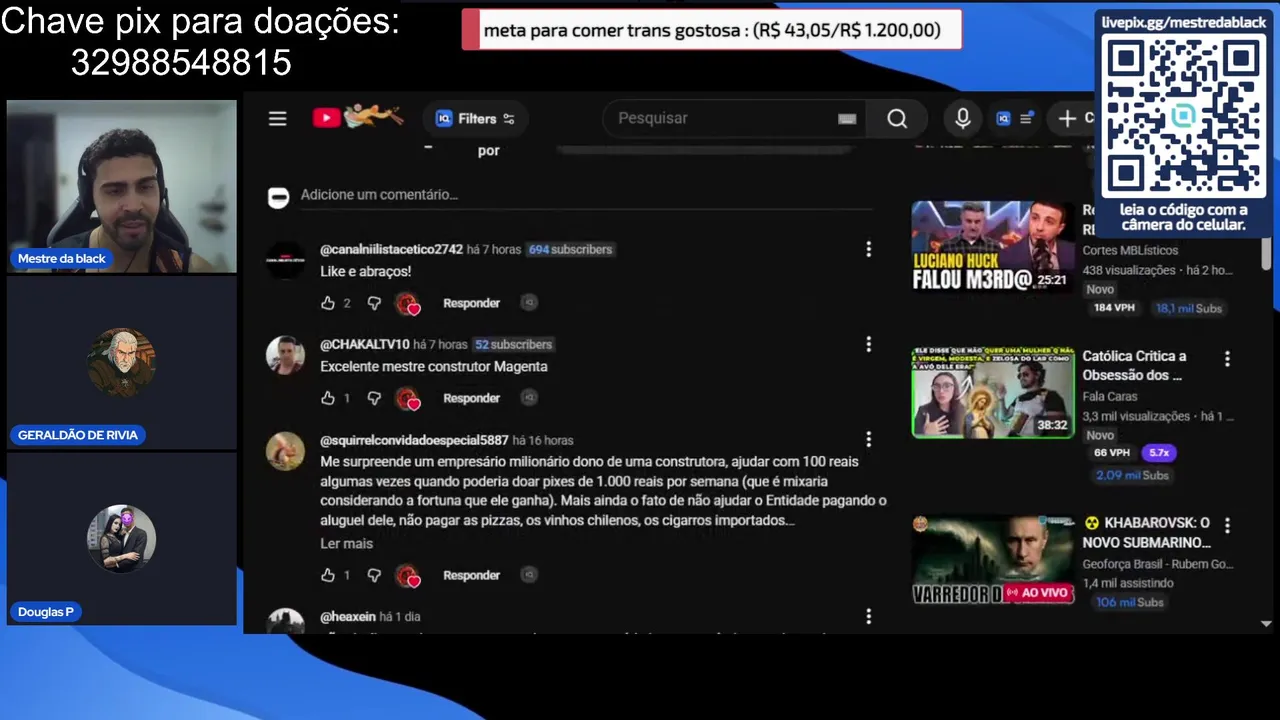
Task: Click the page scrollbar down arrow
Action: click(1266, 623)
